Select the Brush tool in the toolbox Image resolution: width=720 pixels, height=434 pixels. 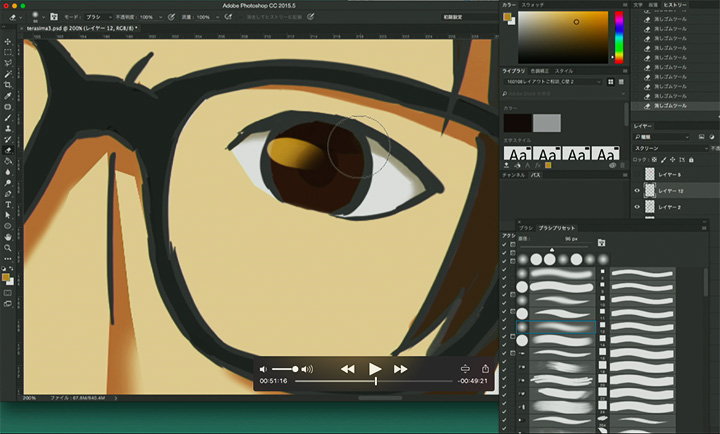pyautogui.click(x=8, y=118)
